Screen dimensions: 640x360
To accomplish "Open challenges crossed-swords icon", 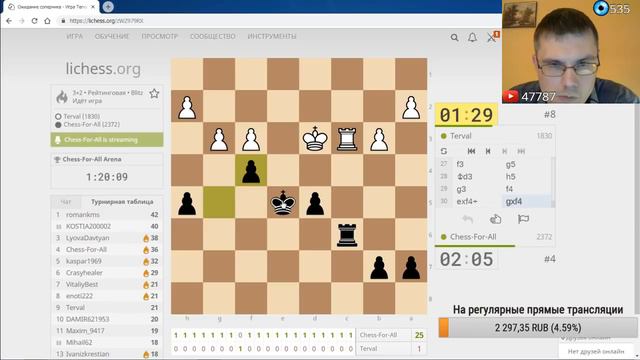I will (x=492, y=37).
